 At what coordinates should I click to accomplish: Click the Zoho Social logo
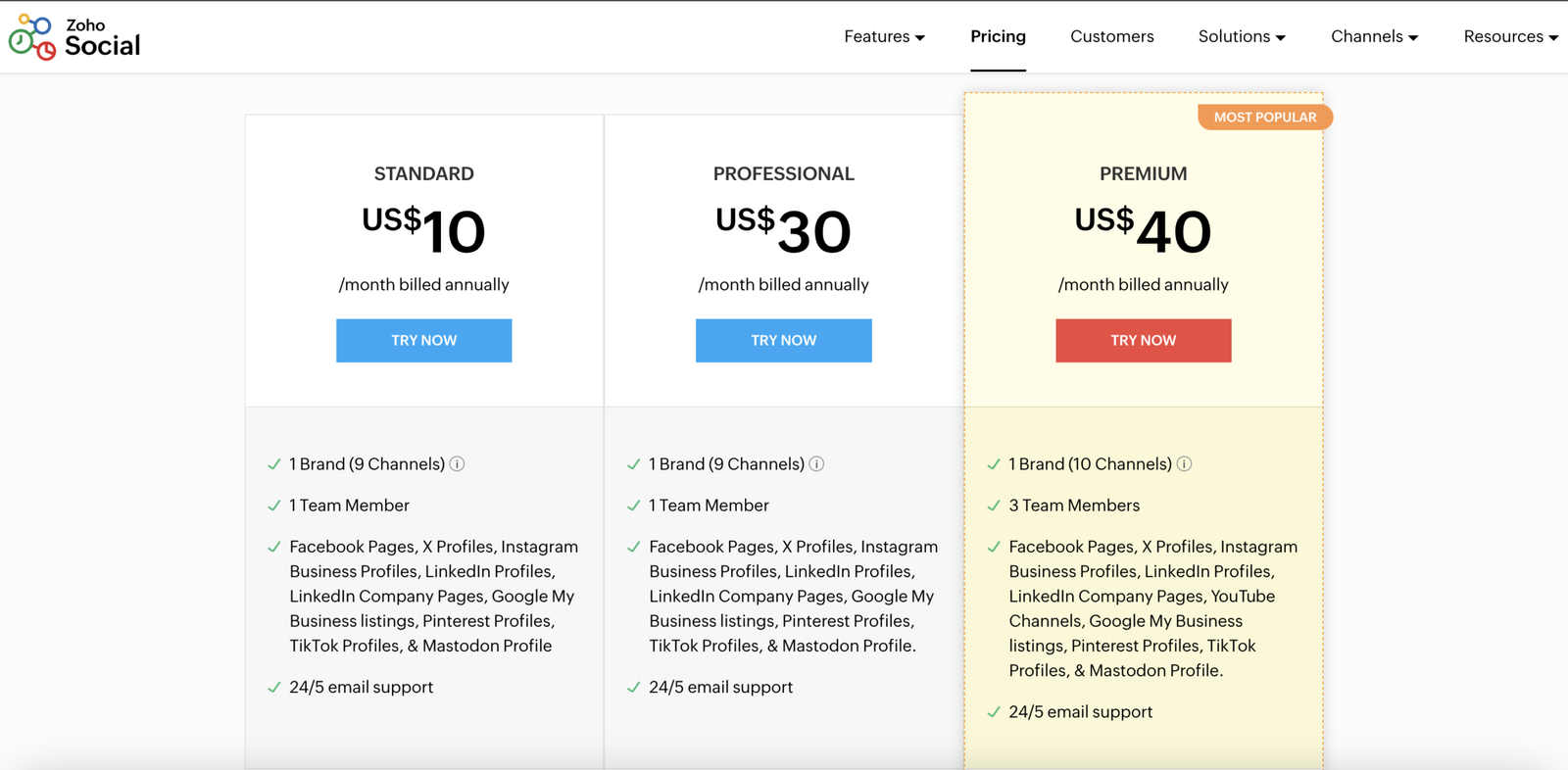[74, 37]
